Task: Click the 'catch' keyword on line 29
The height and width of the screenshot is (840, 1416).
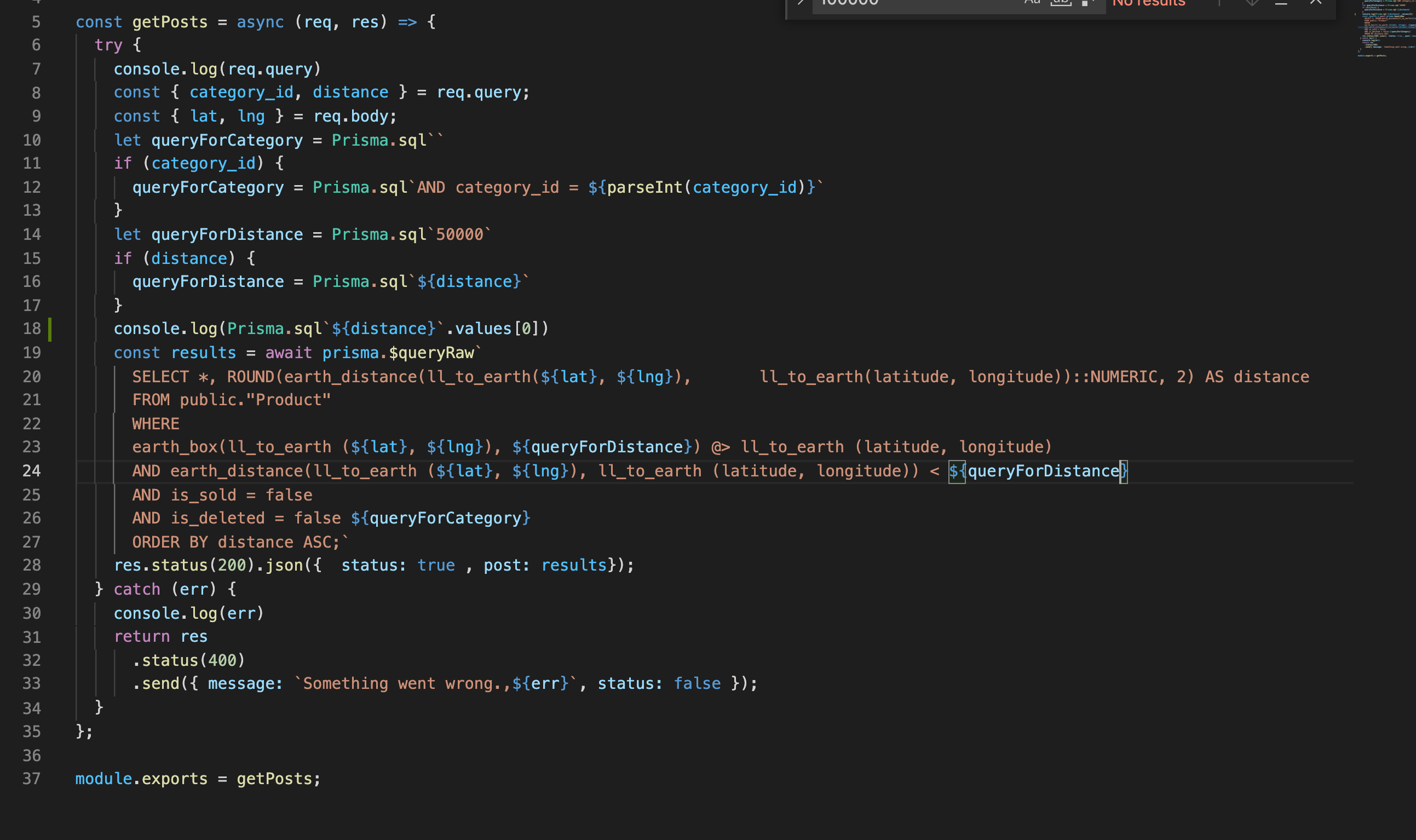Action: click(x=137, y=589)
